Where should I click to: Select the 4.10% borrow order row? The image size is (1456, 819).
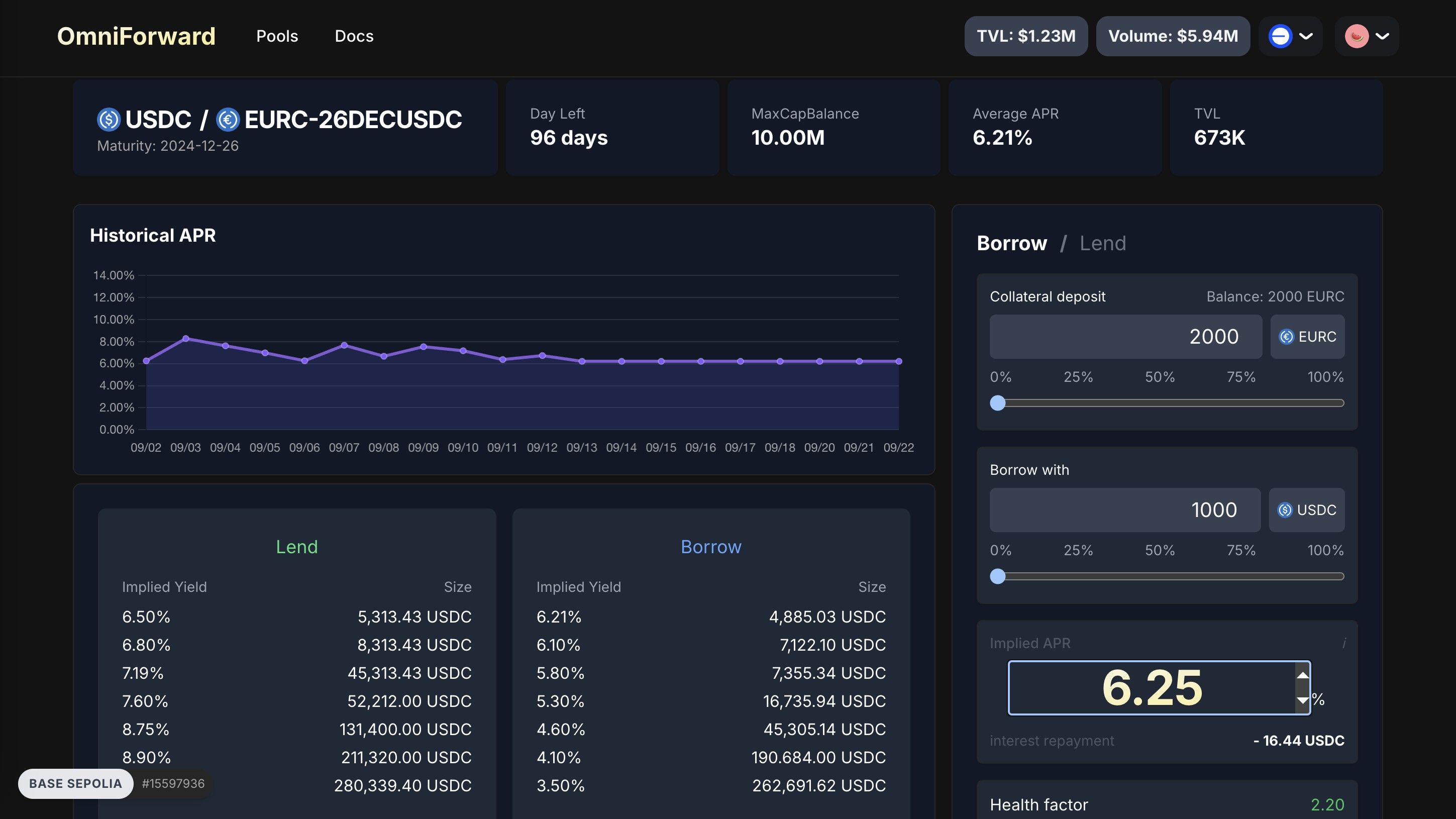[x=711, y=757]
